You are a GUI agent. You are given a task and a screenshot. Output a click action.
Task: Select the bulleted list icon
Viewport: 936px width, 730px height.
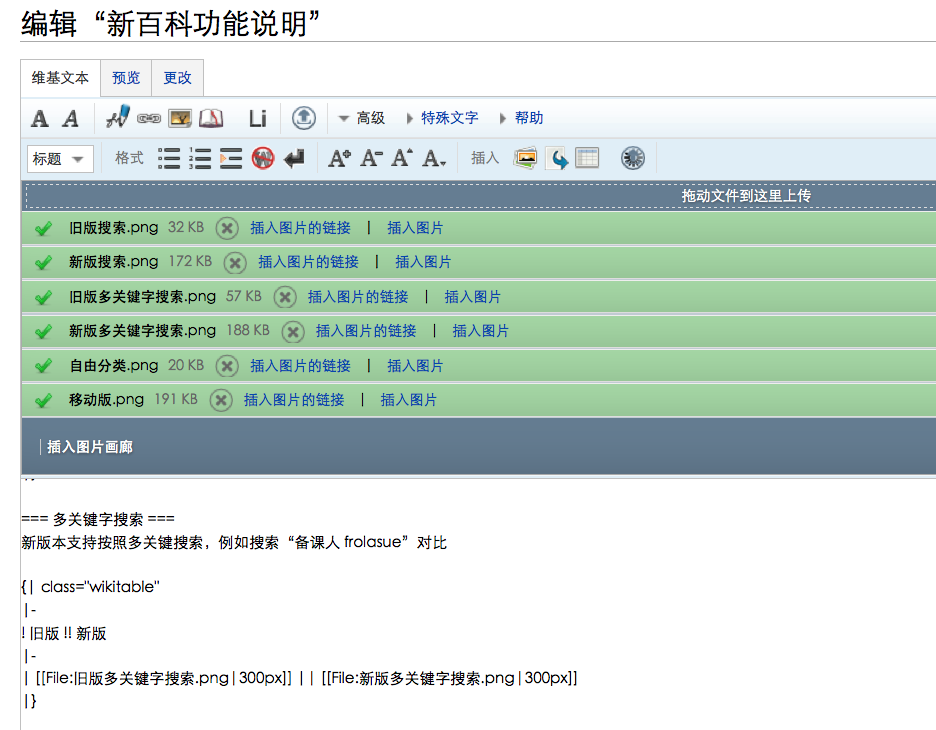[x=169, y=158]
